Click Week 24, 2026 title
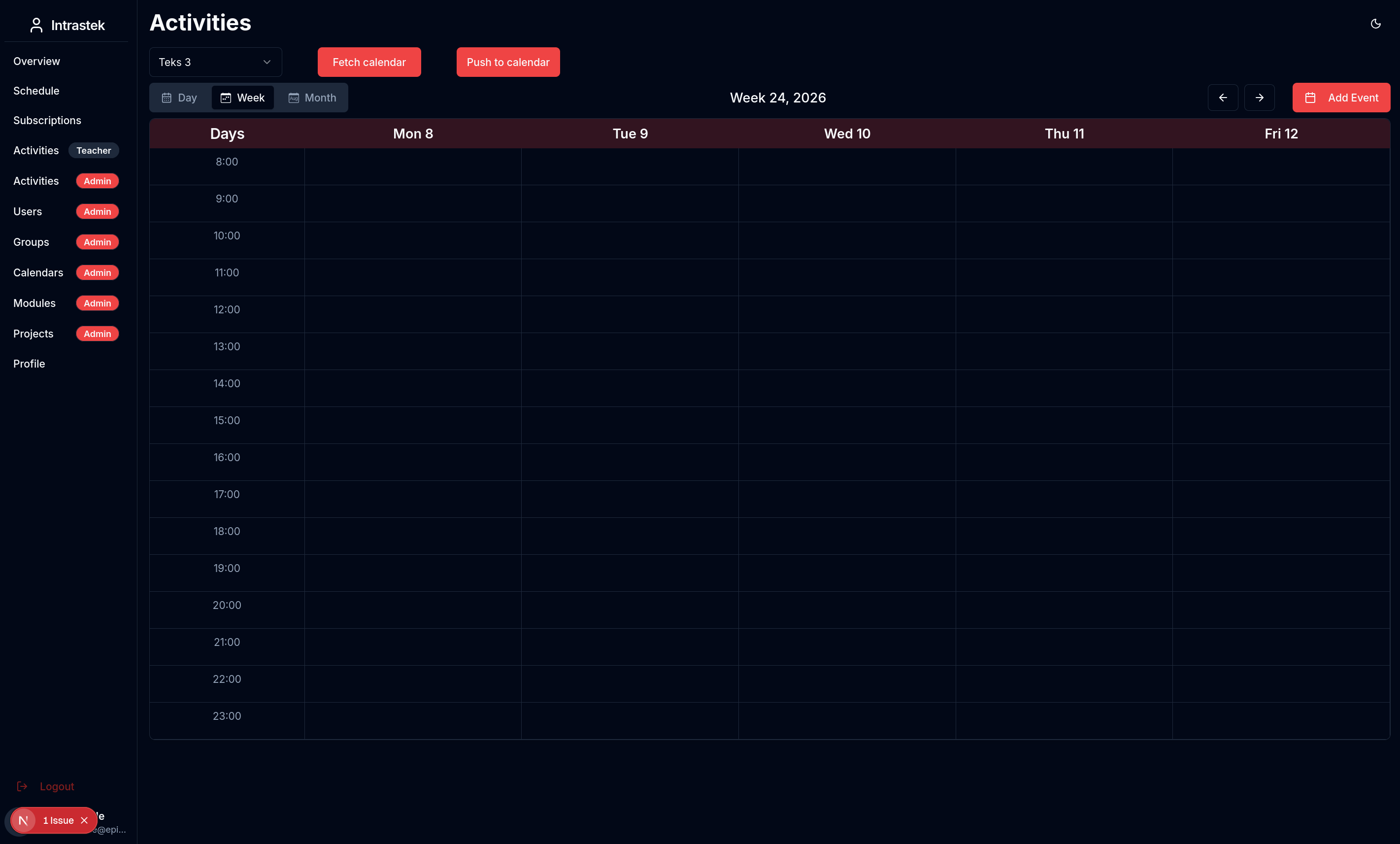 click(x=778, y=98)
